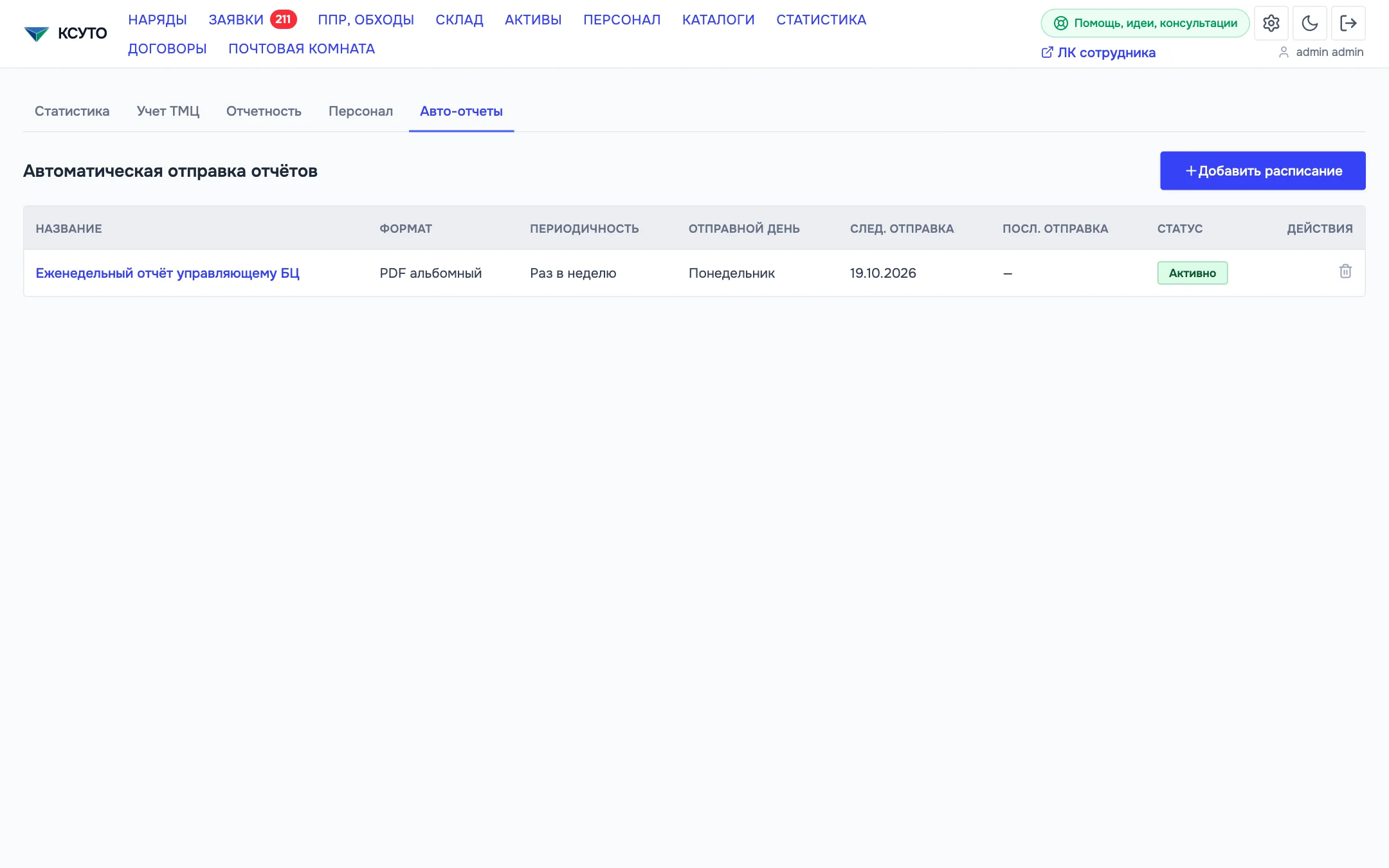1389x868 pixels.
Task: Click the Активно status badge
Action: click(1192, 273)
